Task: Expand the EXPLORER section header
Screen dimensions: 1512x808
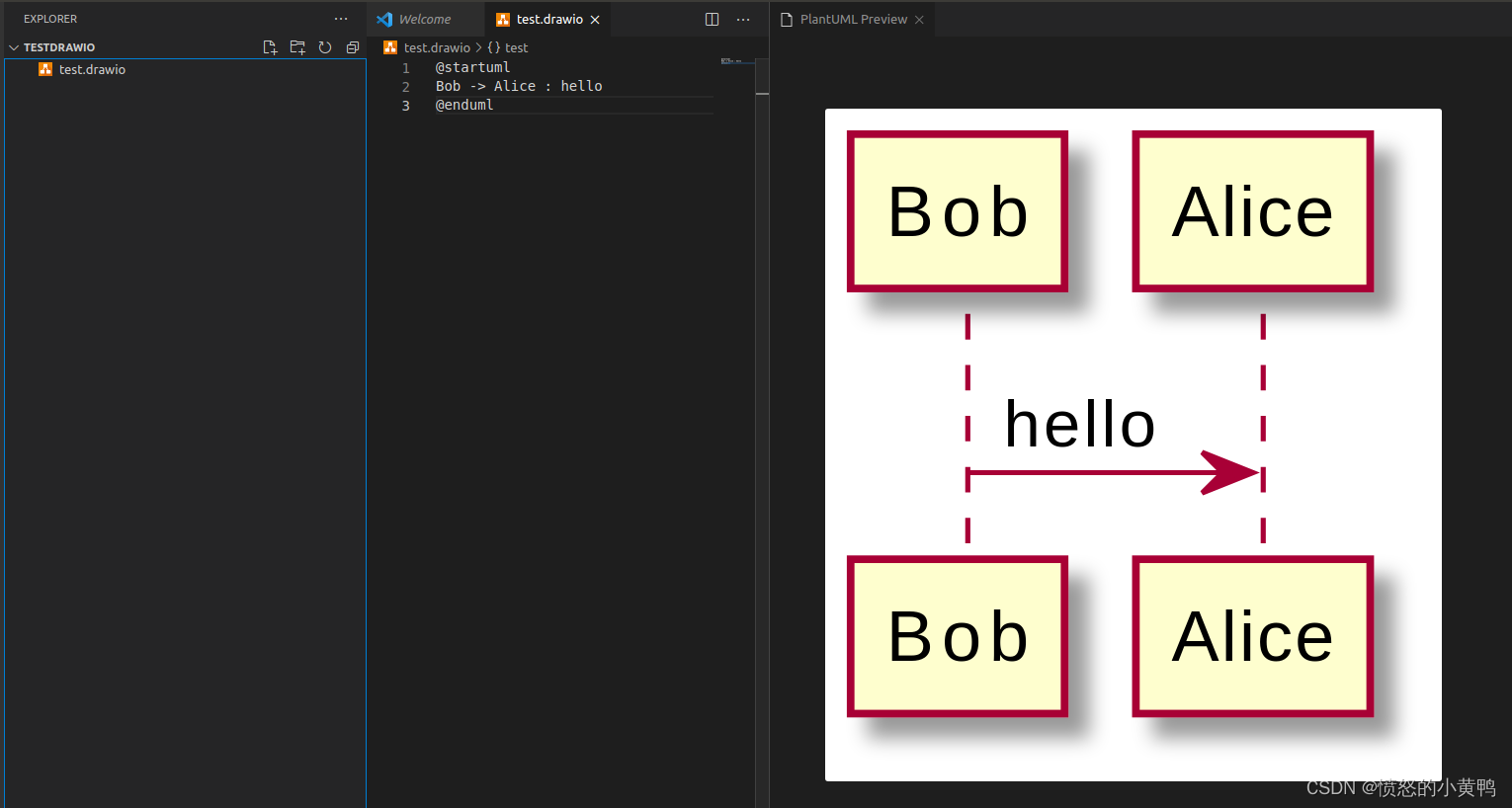Action: pyautogui.click(x=49, y=18)
